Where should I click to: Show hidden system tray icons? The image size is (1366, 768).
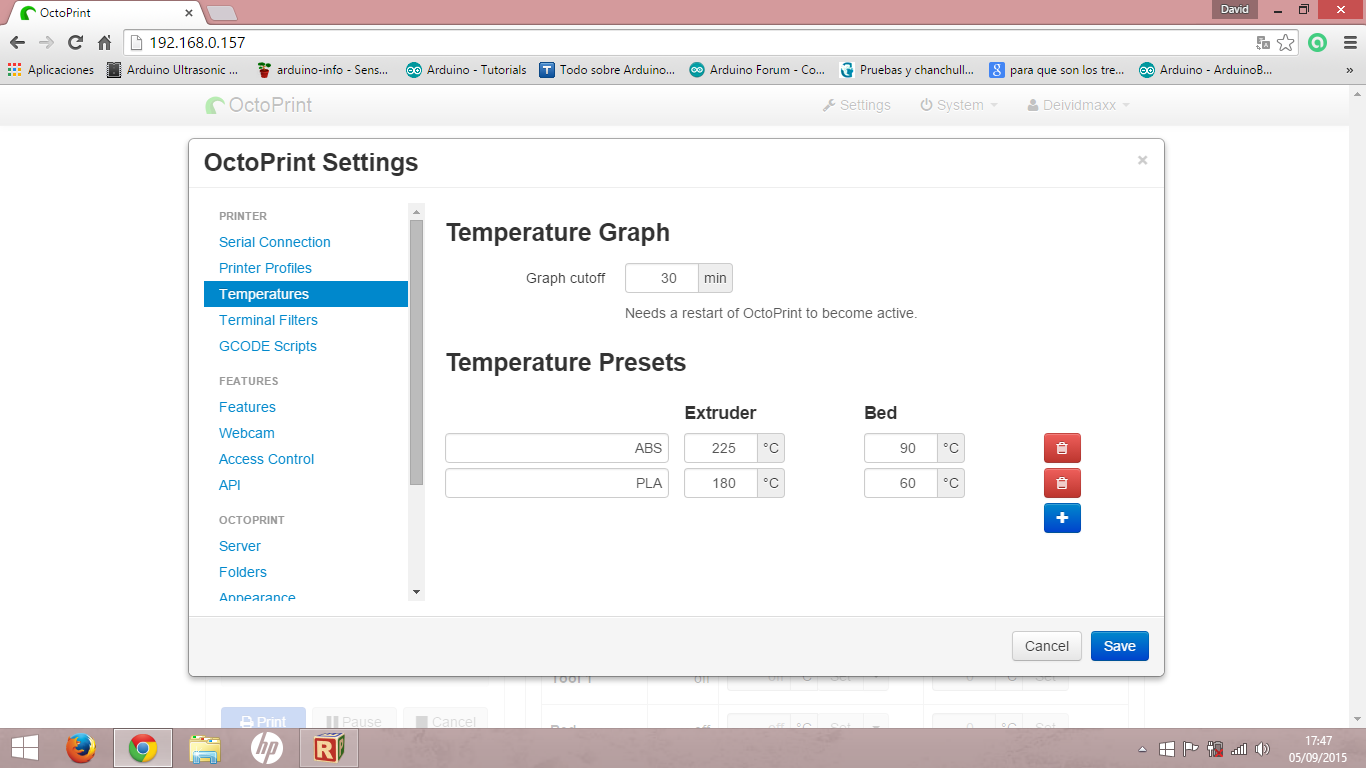coord(1143,749)
